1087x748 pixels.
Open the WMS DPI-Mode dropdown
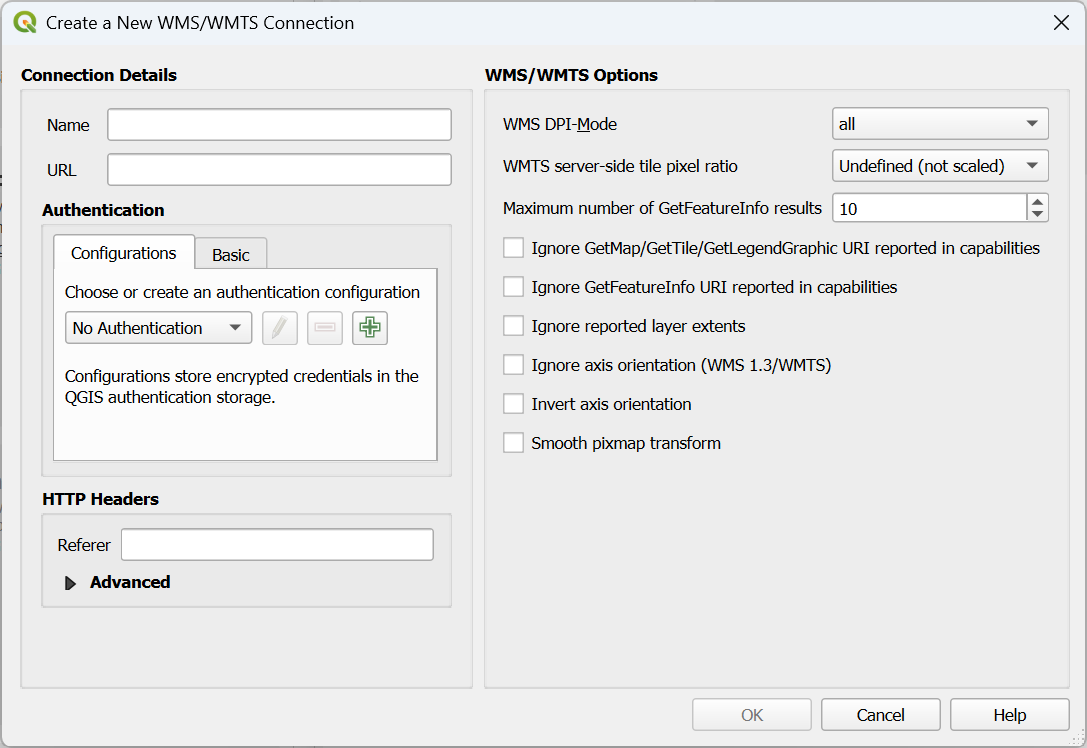click(x=940, y=124)
